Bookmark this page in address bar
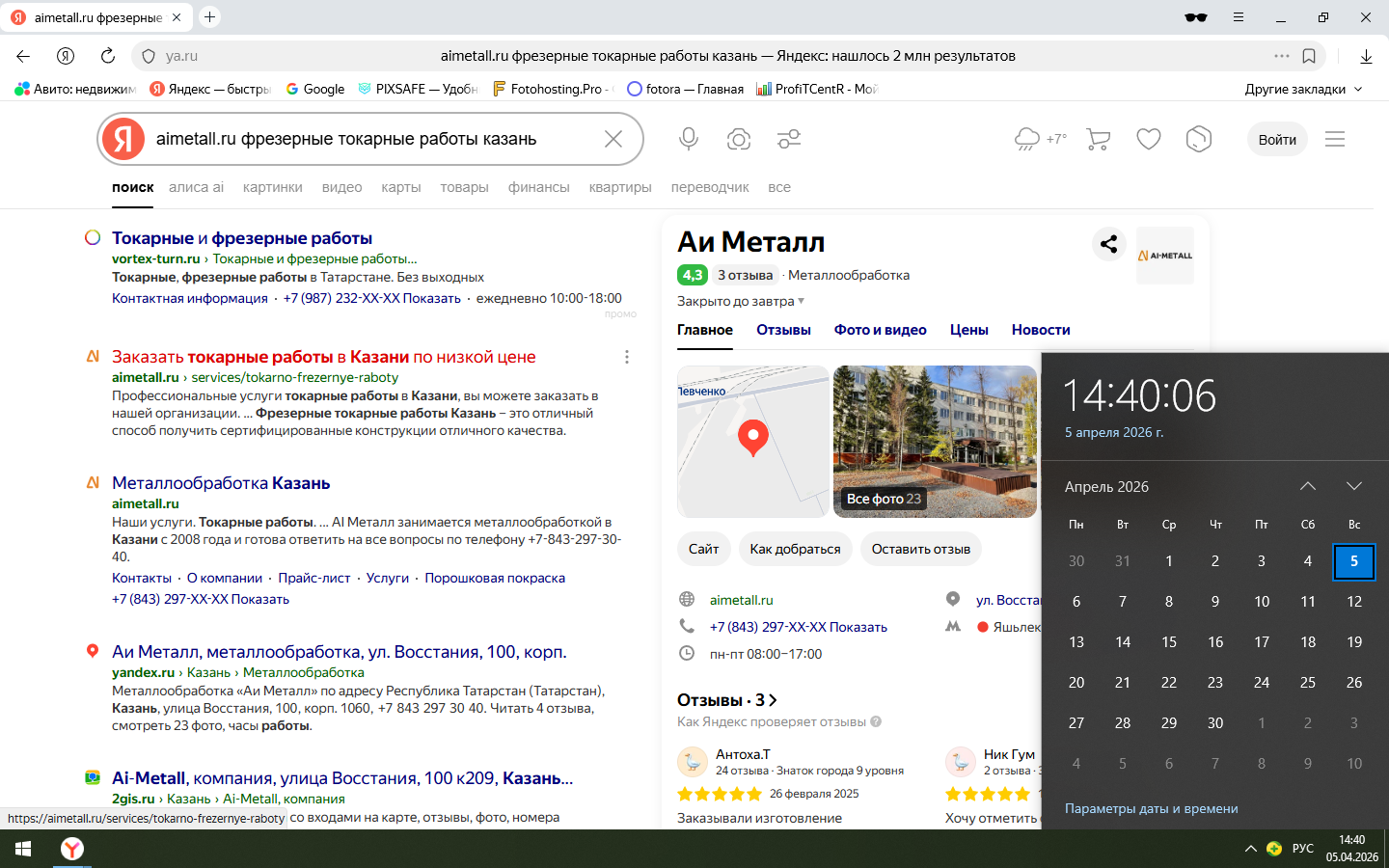Viewport: 1389px width, 868px height. point(1309,56)
